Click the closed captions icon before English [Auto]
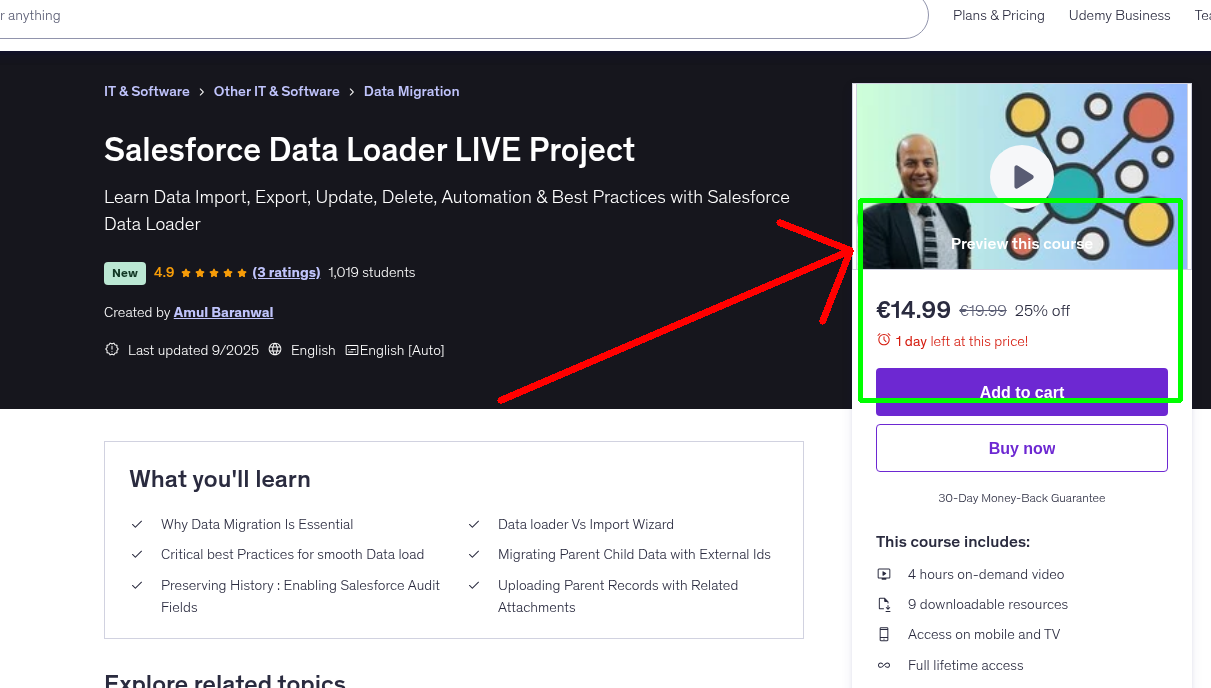The height and width of the screenshot is (688, 1211). pos(352,350)
